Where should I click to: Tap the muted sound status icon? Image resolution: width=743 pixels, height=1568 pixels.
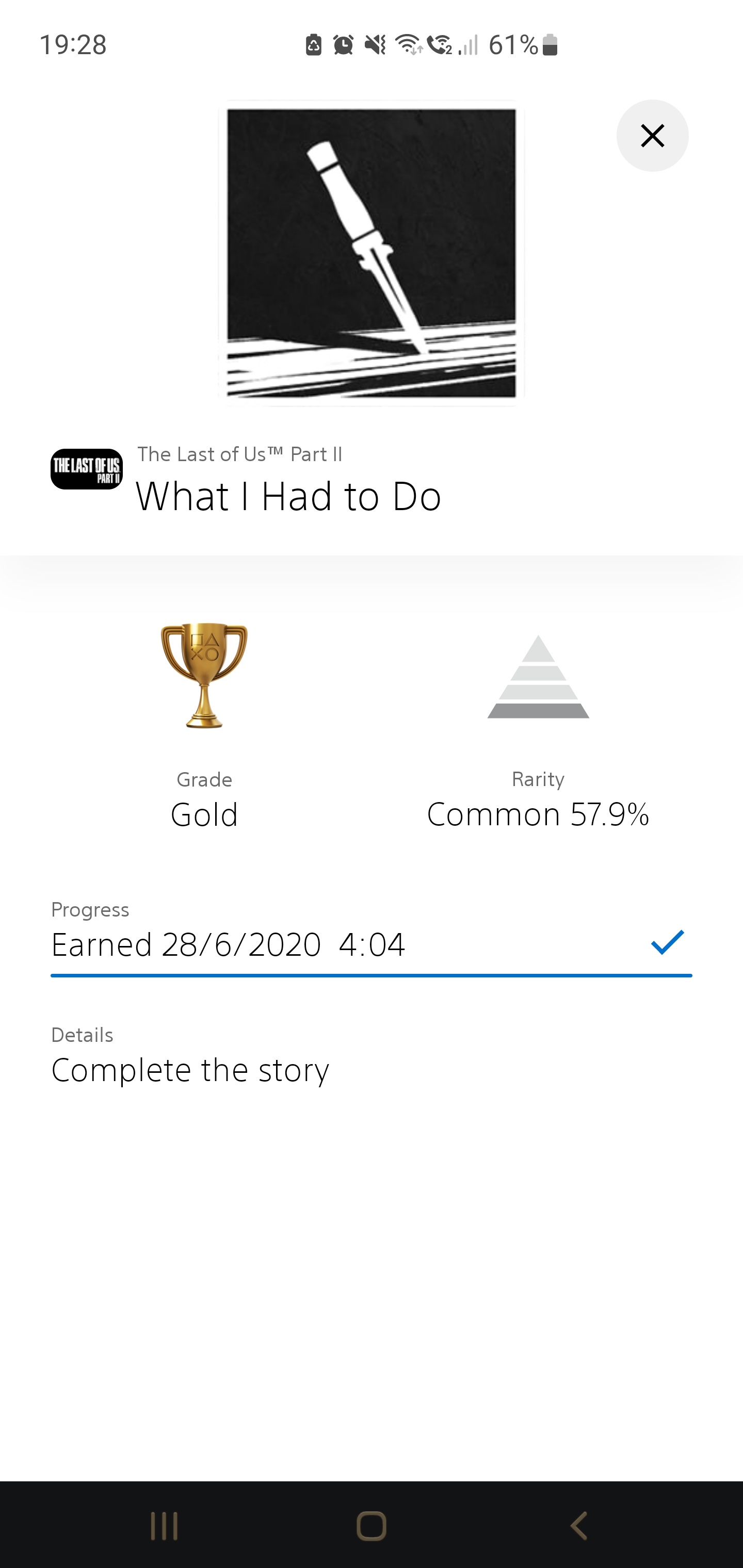tap(375, 45)
